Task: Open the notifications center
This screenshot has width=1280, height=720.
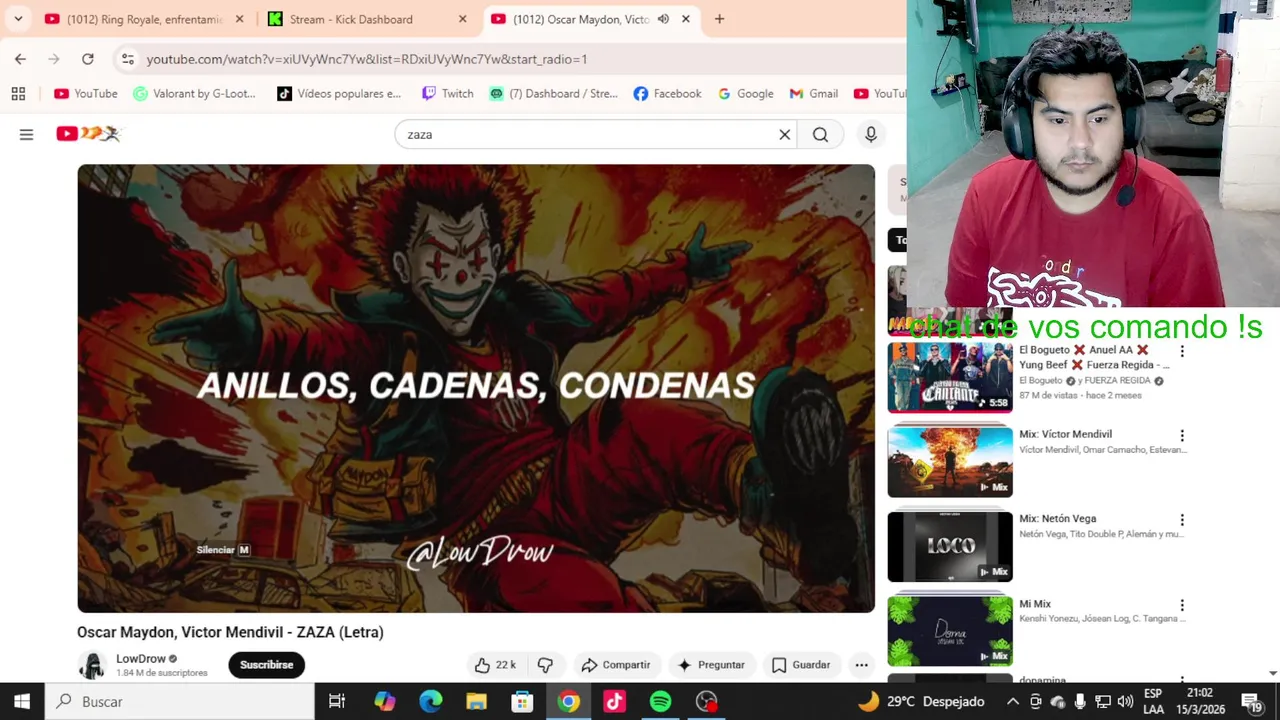Action: pos(1252,701)
